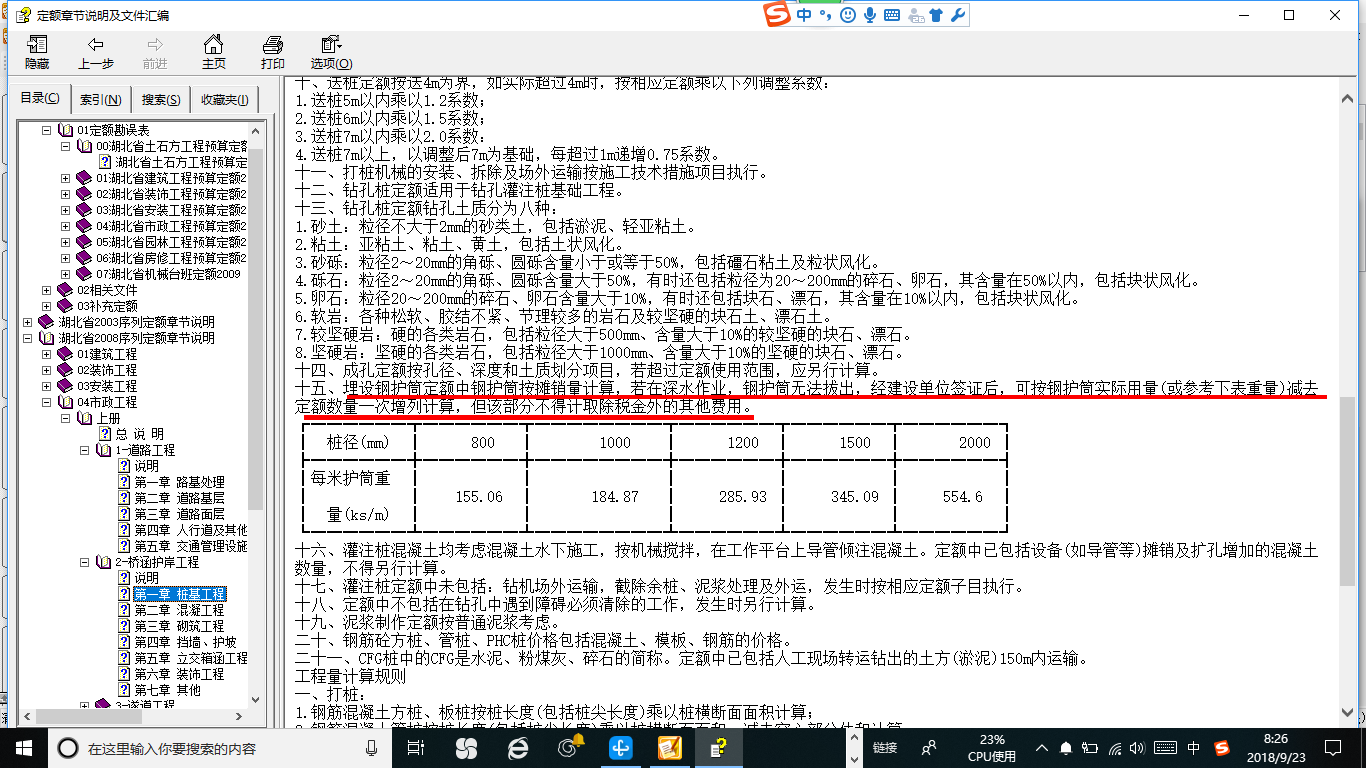
Task: Expand the 02相关文件 node
Action: (46, 290)
